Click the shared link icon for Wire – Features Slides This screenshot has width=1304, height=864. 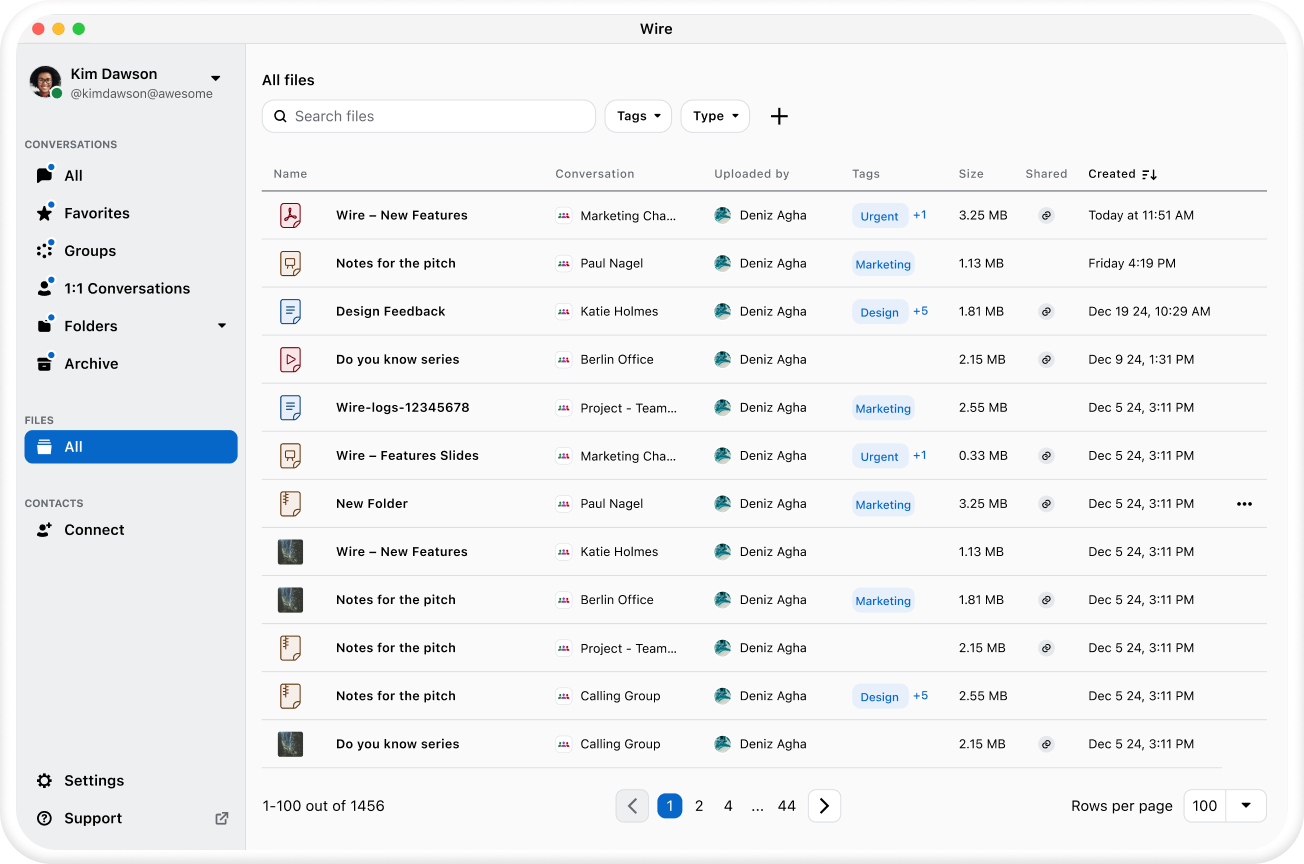coord(1046,456)
